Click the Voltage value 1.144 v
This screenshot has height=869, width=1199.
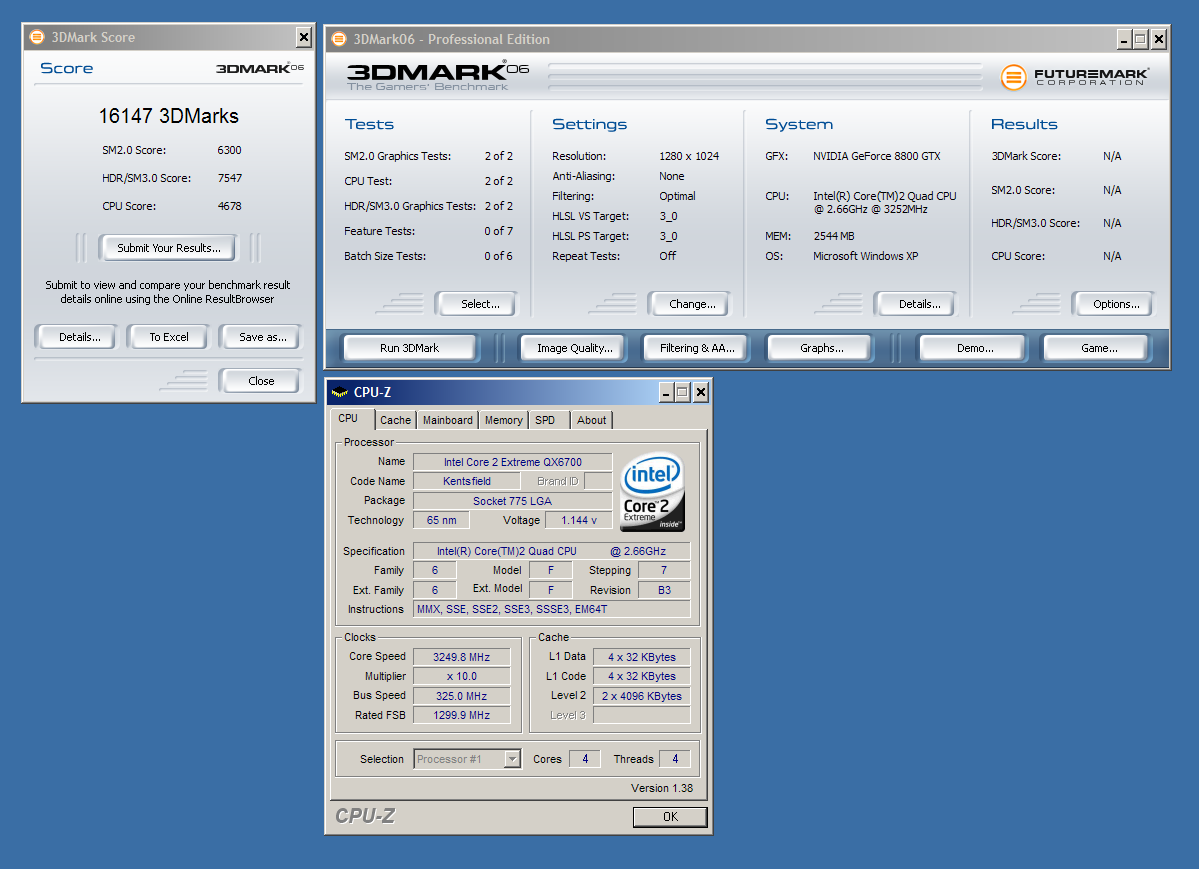click(x=579, y=520)
